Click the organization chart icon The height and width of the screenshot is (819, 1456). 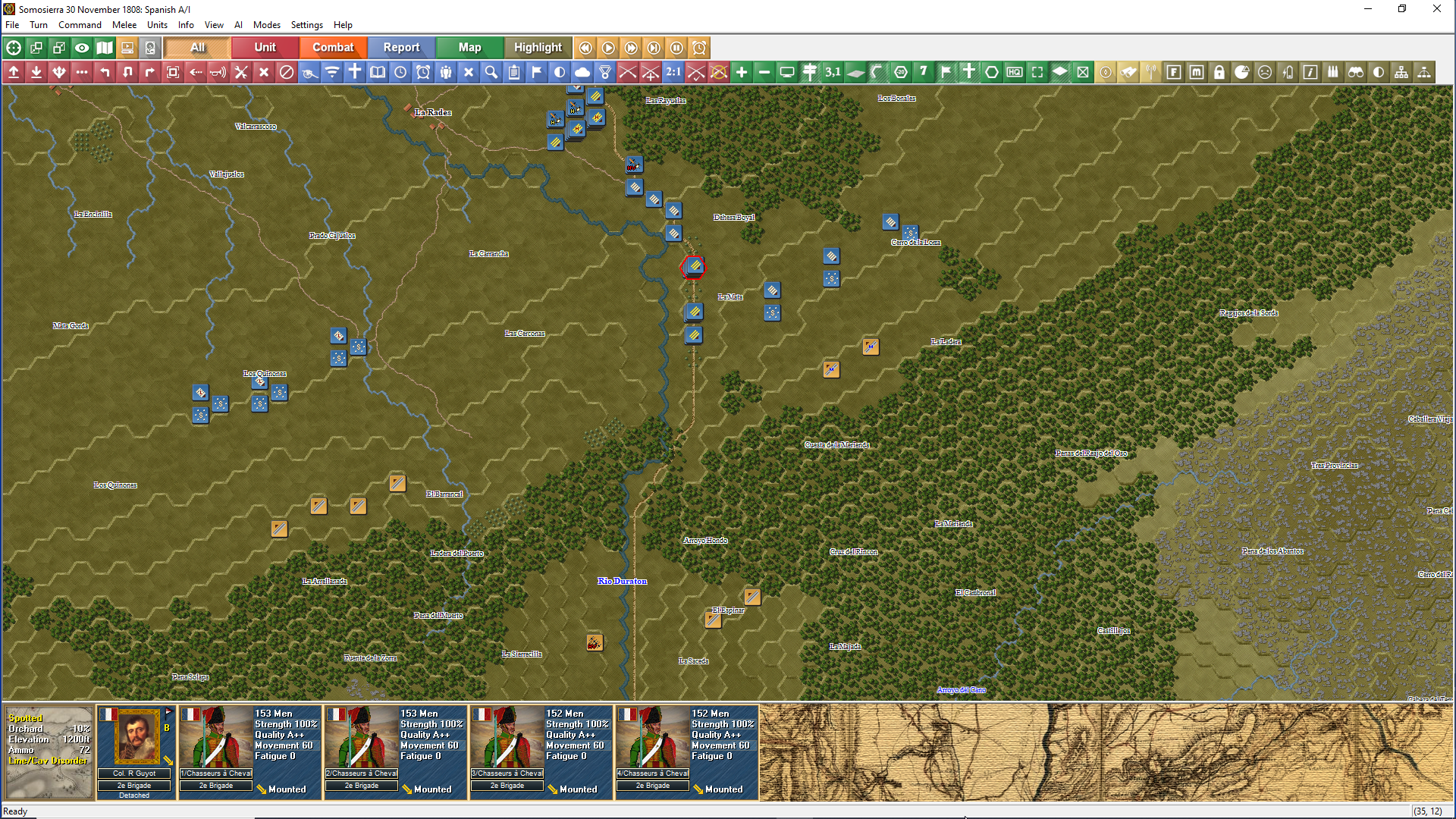click(x=1401, y=72)
